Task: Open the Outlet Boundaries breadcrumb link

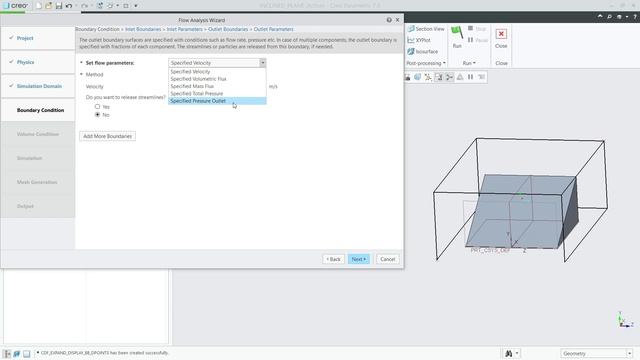Action: point(228,29)
